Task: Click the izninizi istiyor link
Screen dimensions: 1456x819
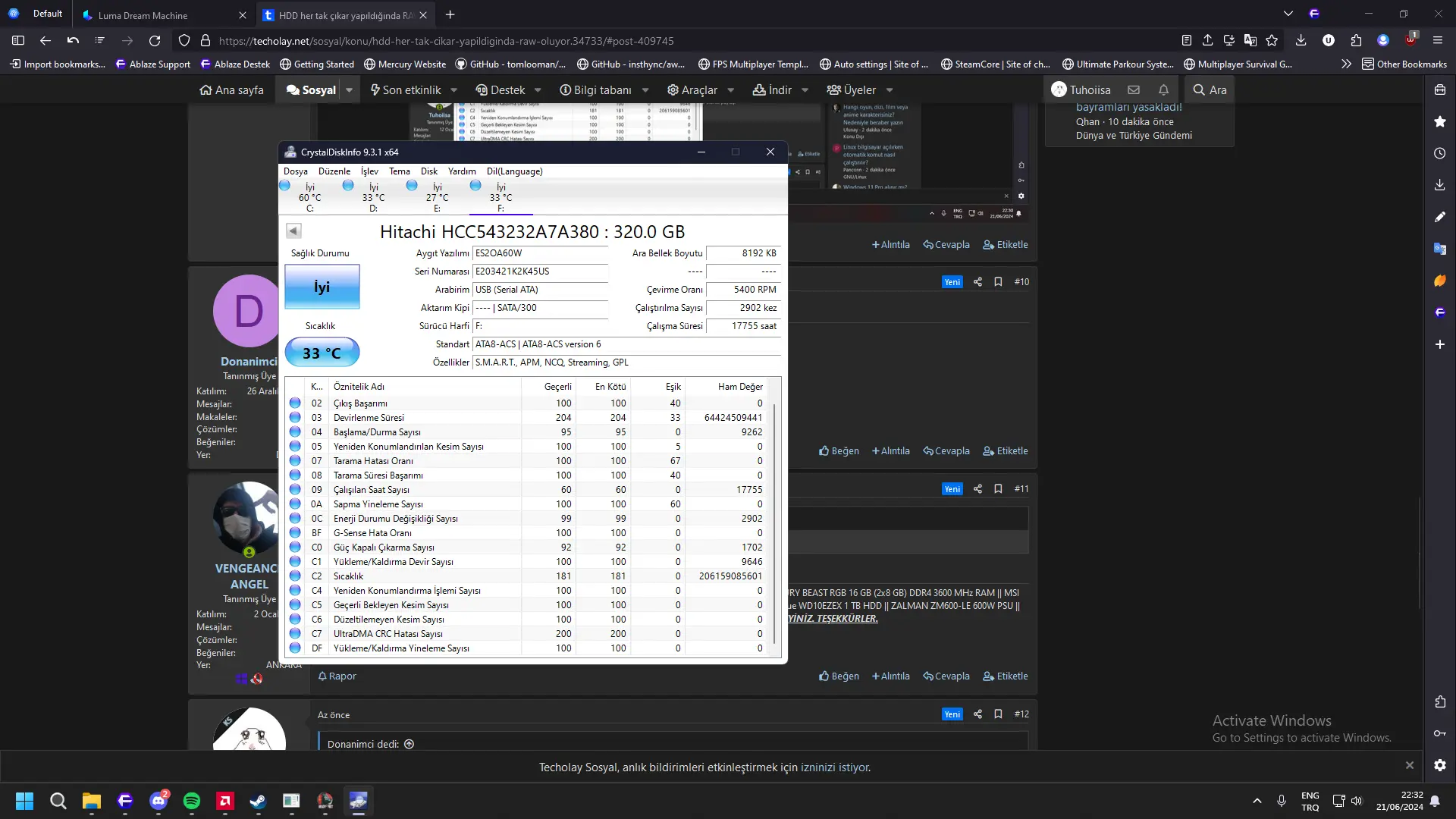Action: pyautogui.click(x=836, y=767)
